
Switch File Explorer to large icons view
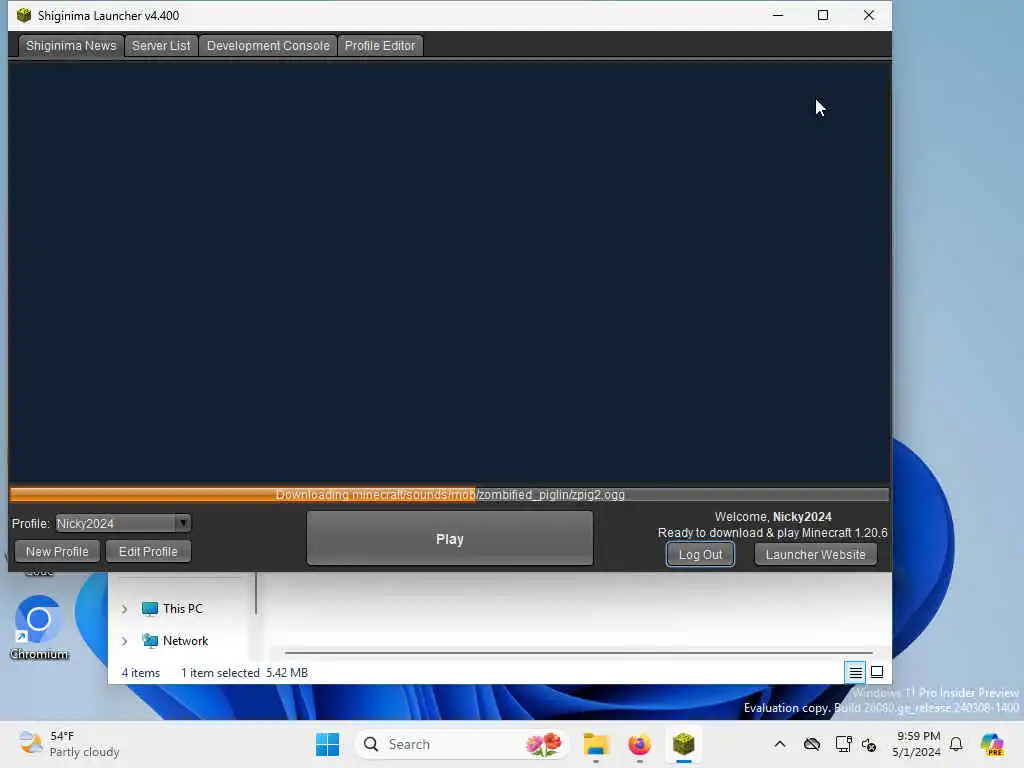point(877,672)
